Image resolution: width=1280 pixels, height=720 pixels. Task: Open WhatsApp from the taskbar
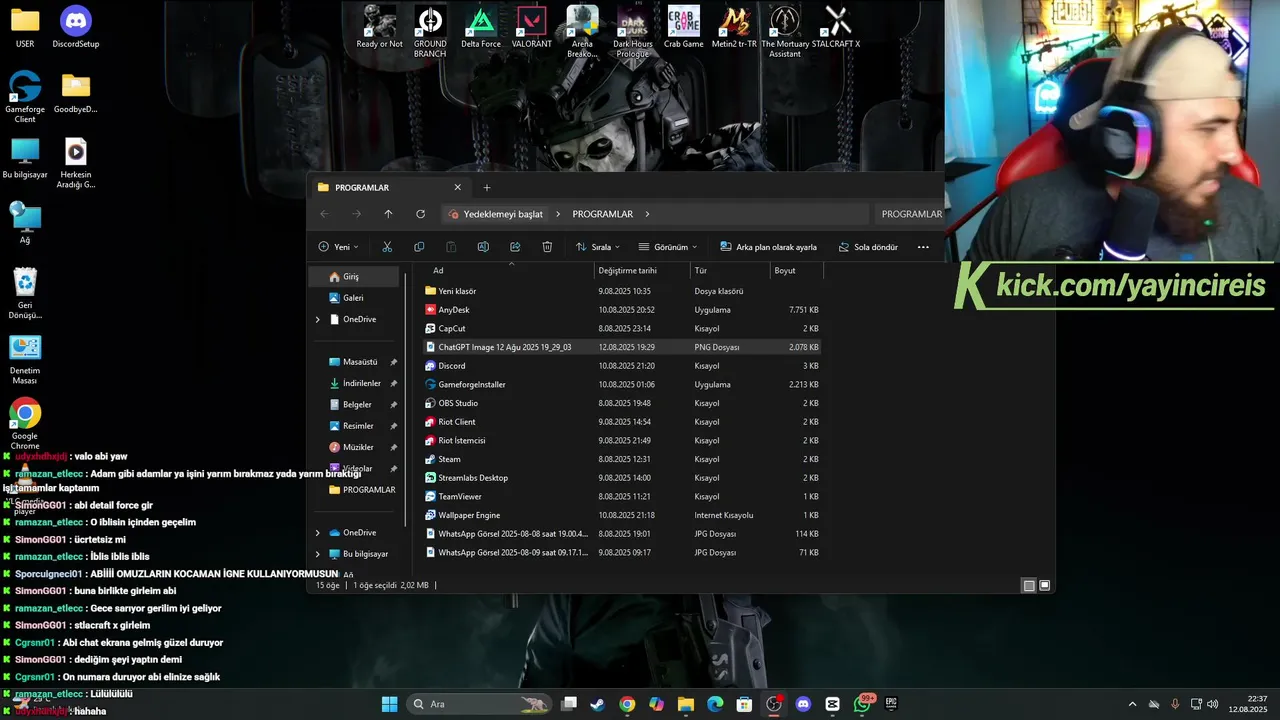(863, 704)
